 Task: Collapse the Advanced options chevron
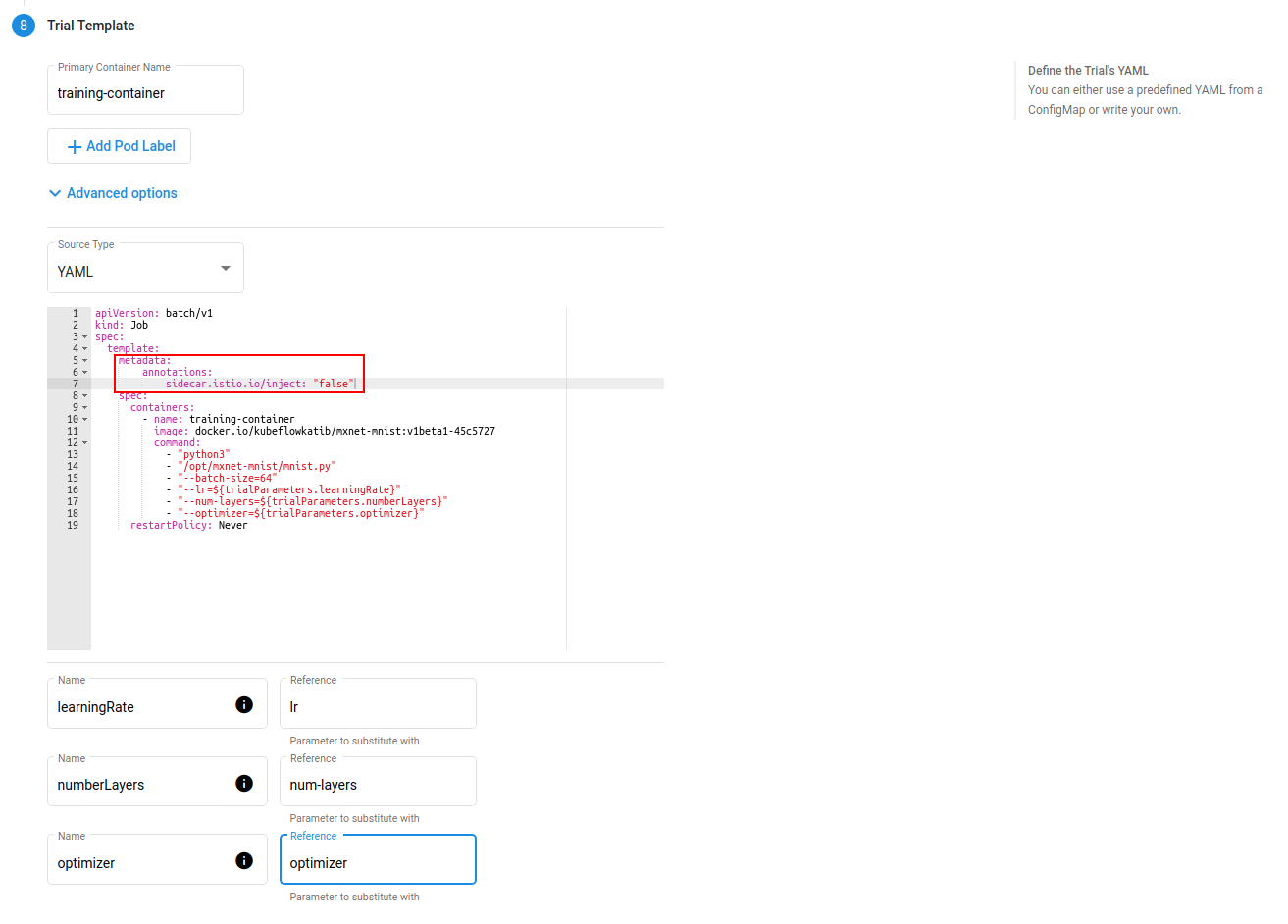click(x=55, y=193)
